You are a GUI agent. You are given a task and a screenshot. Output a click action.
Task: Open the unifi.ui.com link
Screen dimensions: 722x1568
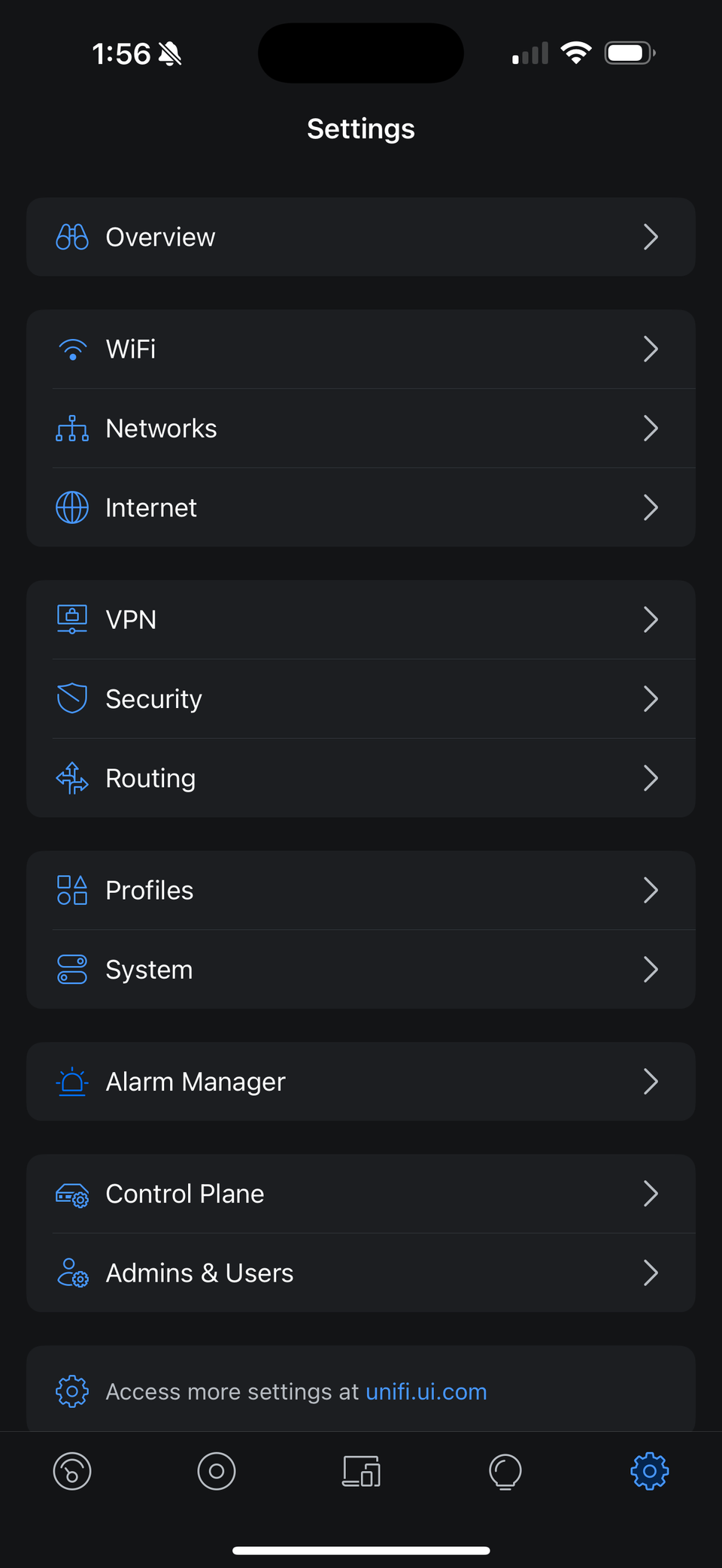pyautogui.click(x=426, y=1391)
